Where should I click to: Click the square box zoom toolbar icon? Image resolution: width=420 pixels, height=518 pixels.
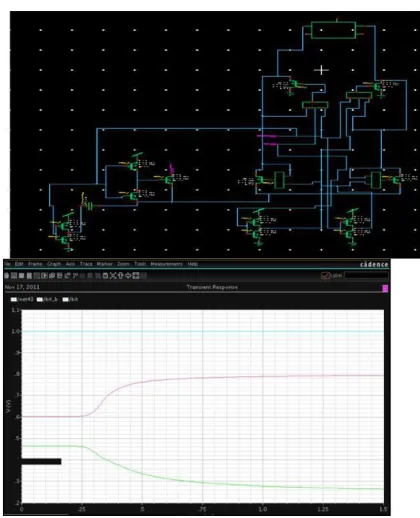point(105,276)
